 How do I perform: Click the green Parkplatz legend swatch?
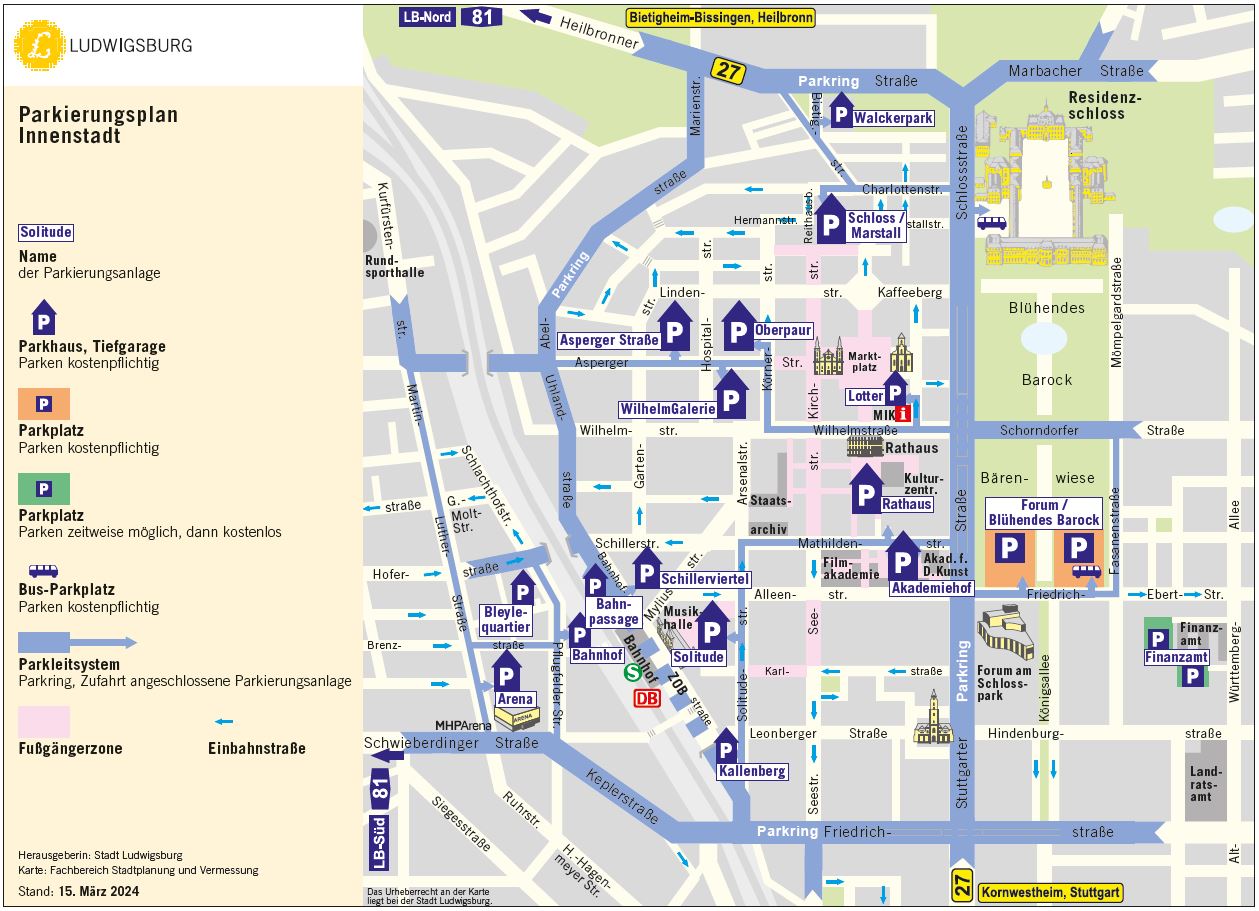point(44,489)
